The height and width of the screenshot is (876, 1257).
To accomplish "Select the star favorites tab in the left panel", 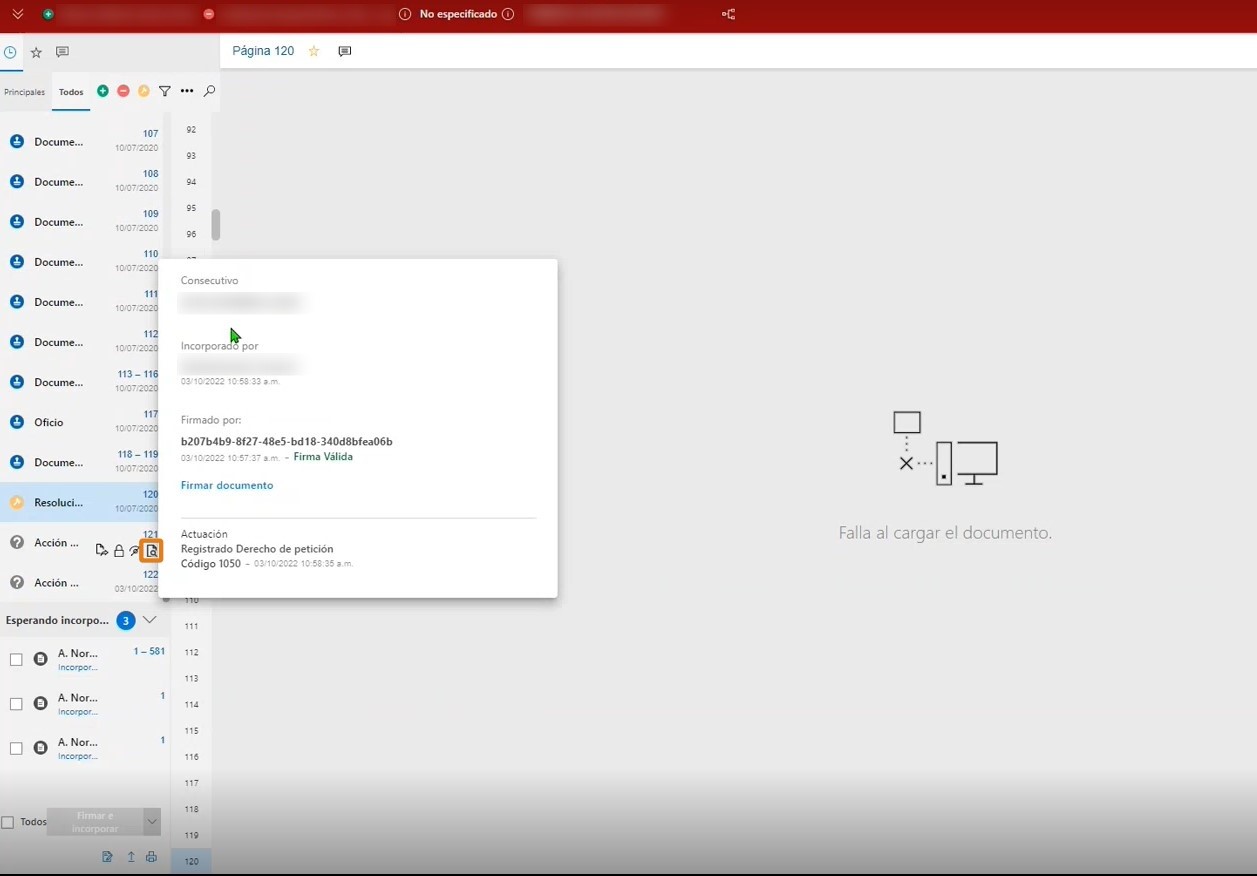I will pyautogui.click(x=36, y=52).
